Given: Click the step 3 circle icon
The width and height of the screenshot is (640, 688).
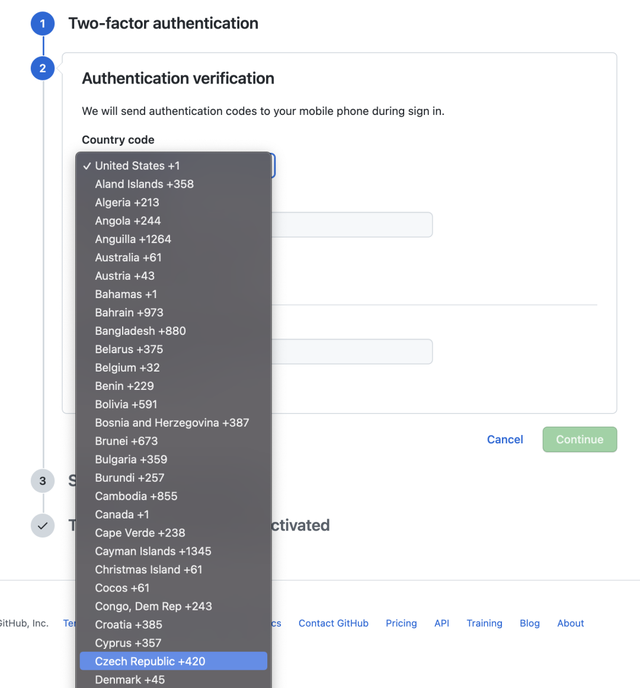Looking at the screenshot, I should (x=42, y=481).
